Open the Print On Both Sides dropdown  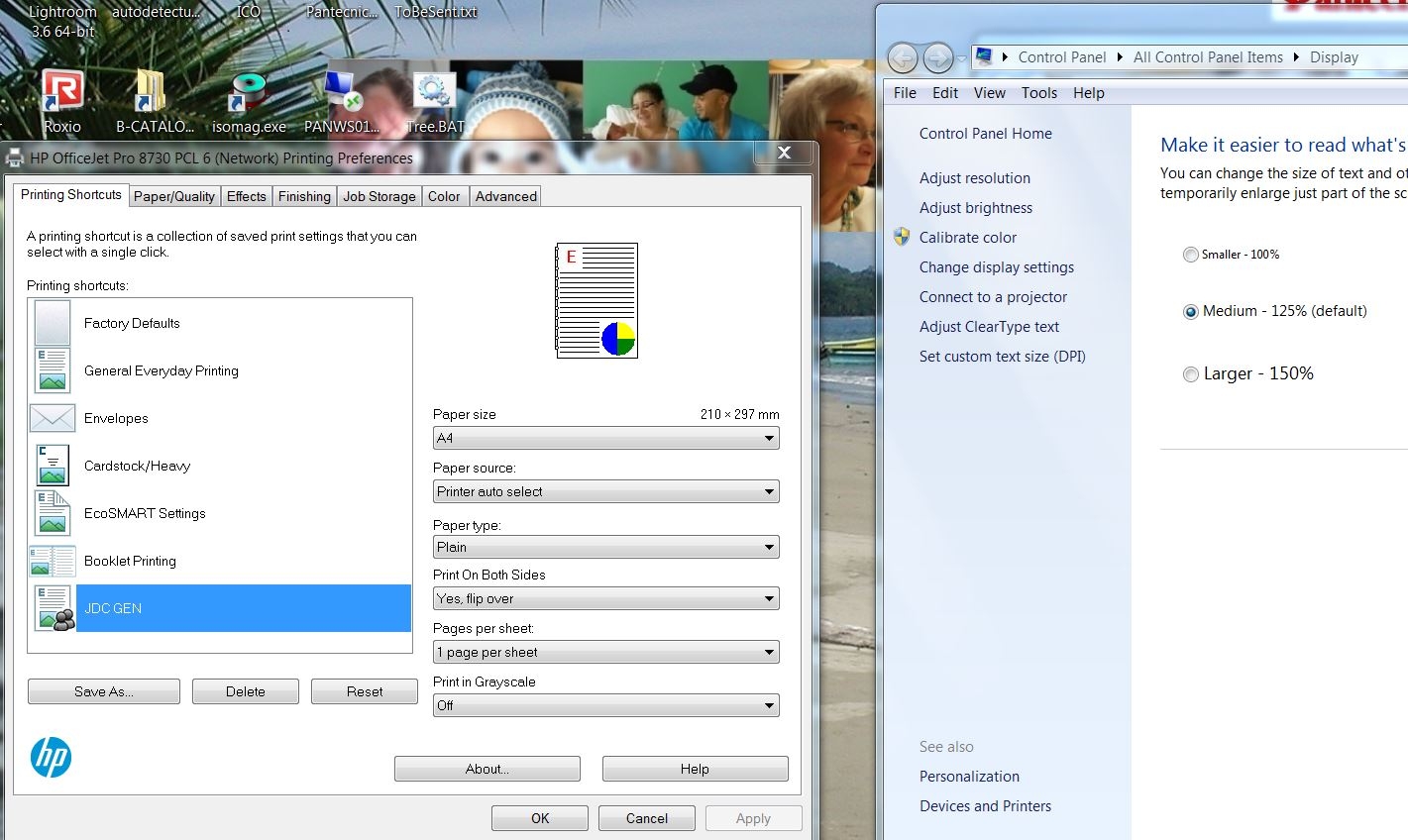click(x=605, y=598)
